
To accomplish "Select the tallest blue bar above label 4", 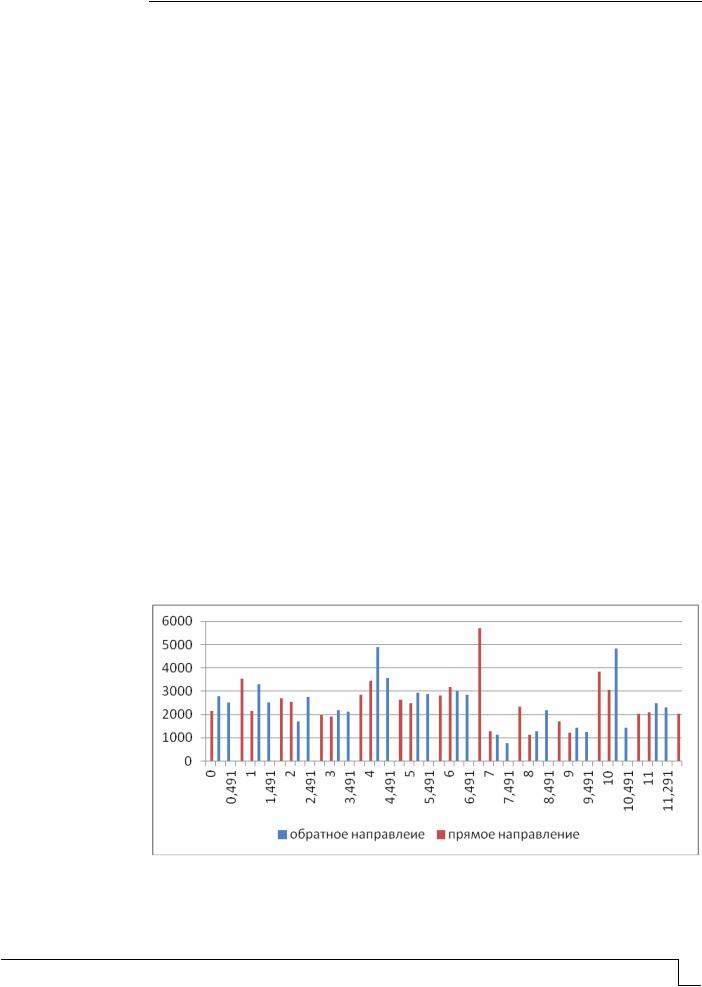I will (378, 704).
